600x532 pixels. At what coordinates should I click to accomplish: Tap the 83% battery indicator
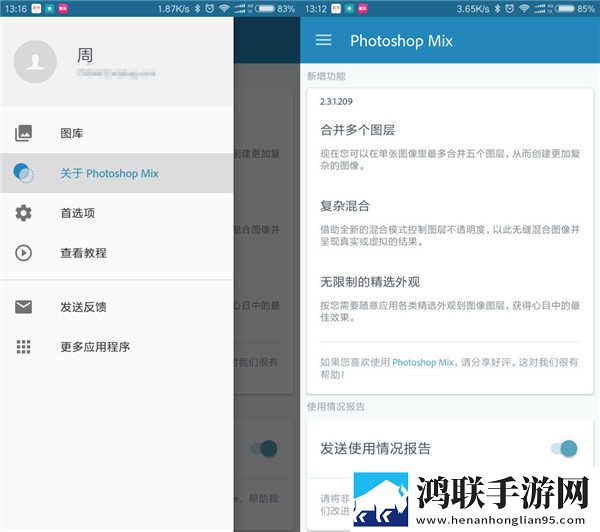point(275,8)
